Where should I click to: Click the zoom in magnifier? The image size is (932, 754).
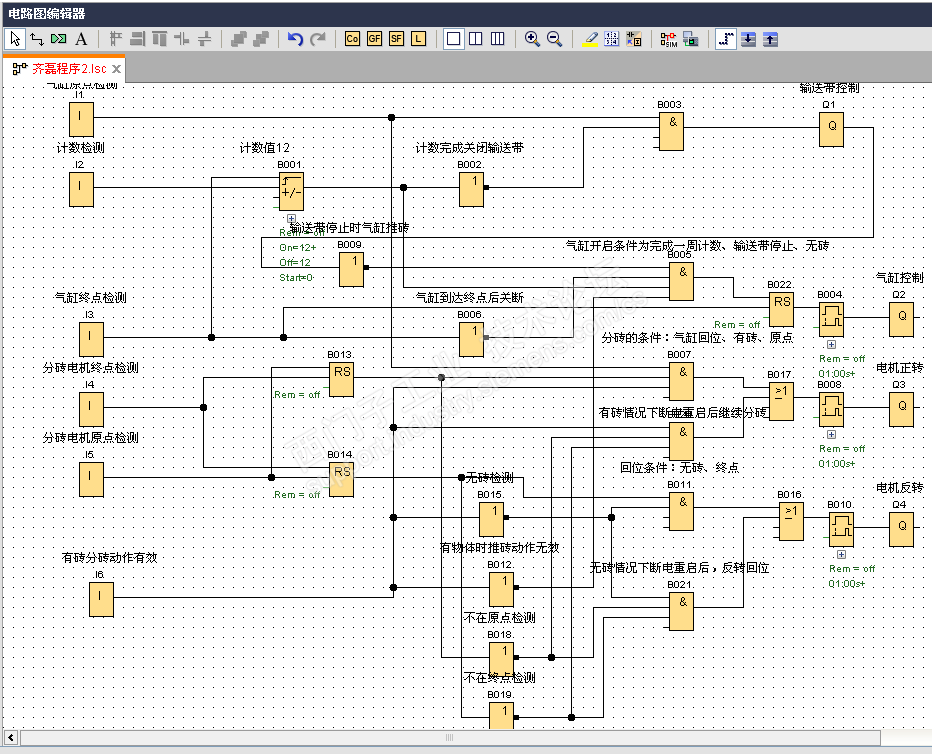click(532, 39)
